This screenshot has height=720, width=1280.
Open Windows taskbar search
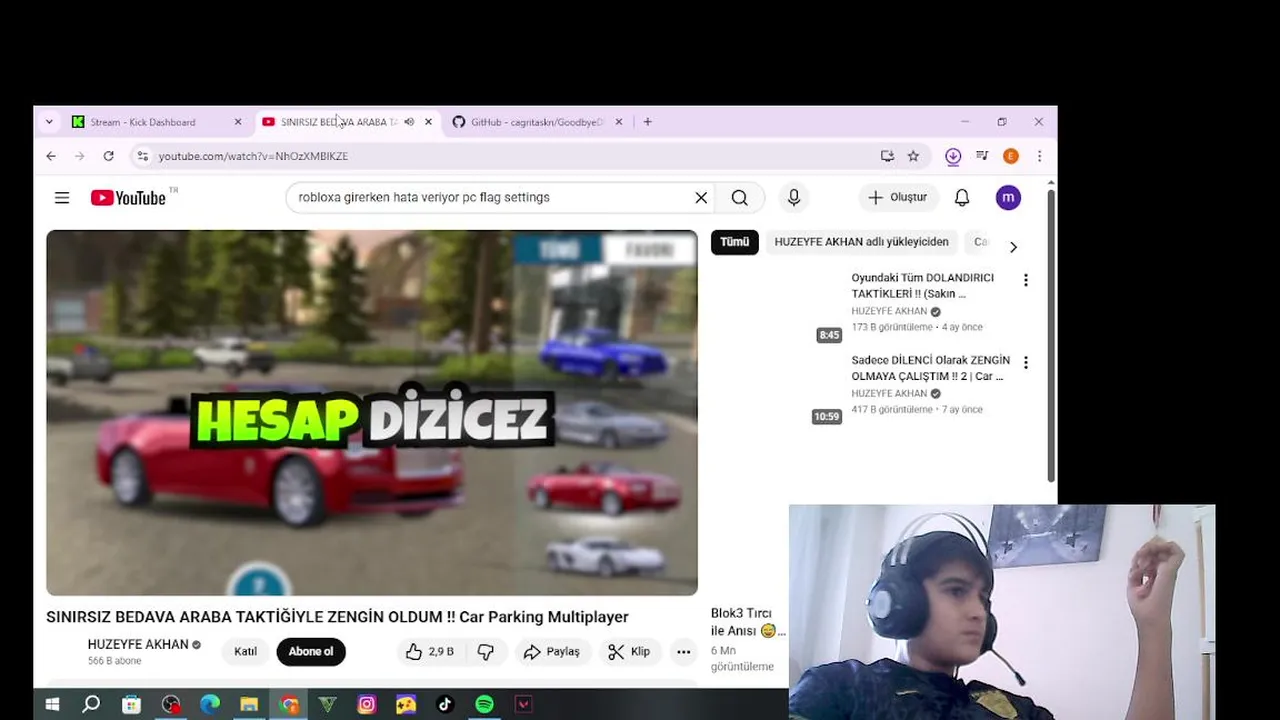pos(91,705)
